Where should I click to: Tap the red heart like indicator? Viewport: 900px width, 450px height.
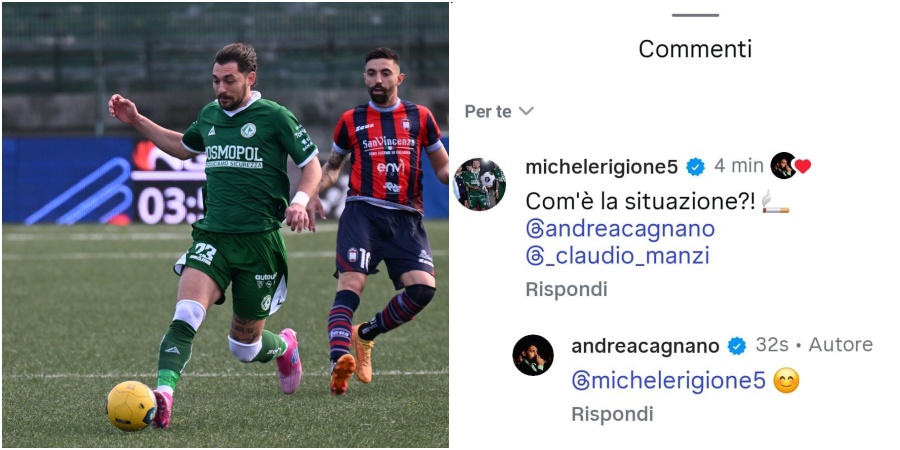[x=802, y=166]
